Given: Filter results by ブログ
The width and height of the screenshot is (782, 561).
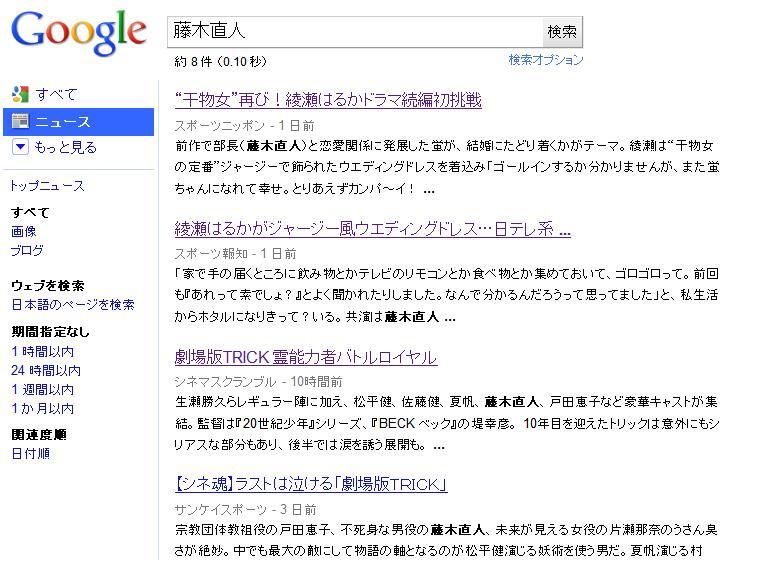Looking at the screenshot, I should pyautogui.click(x=27, y=250).
